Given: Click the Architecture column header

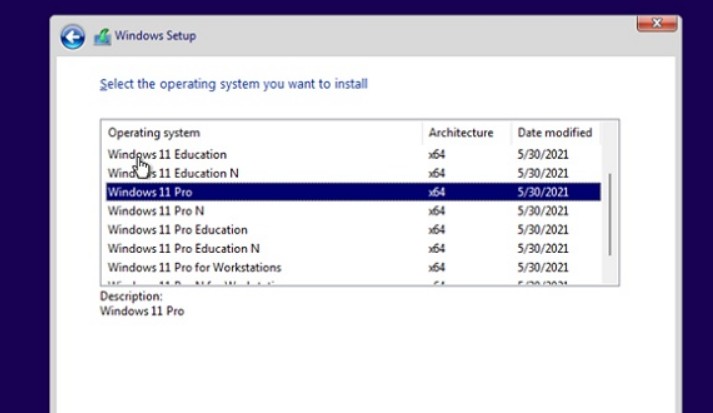Looking at the screenshot, I should point(467,133).
